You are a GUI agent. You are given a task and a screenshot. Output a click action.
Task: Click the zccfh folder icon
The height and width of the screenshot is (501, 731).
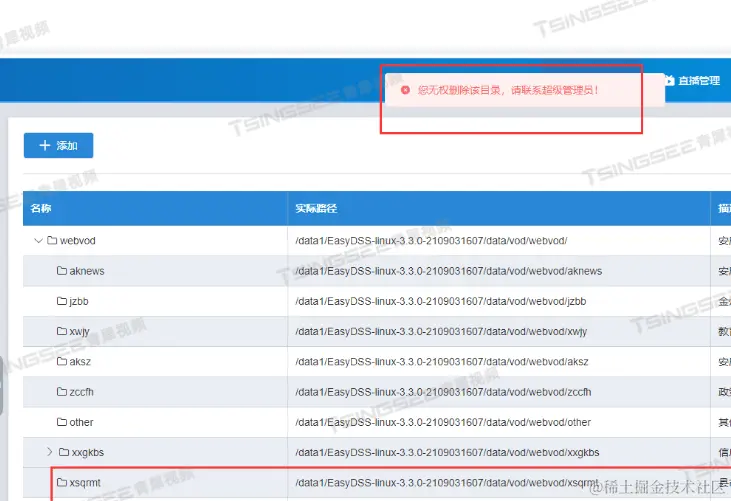tap(62, 391)
